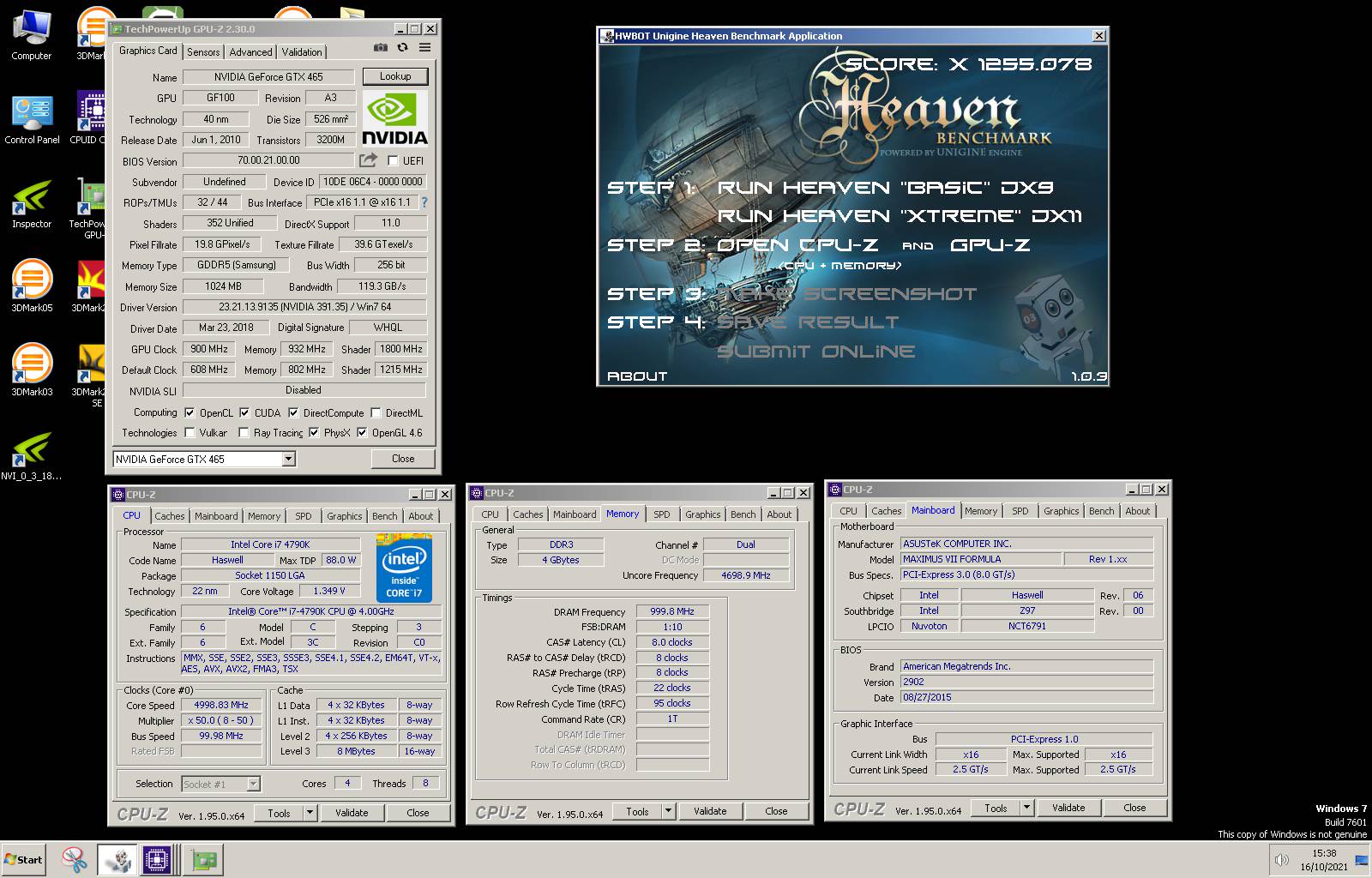Take a GPU-Z screenshot with camera icon
Viewport: 1372px width, 878px height.
tap(381, 48)
